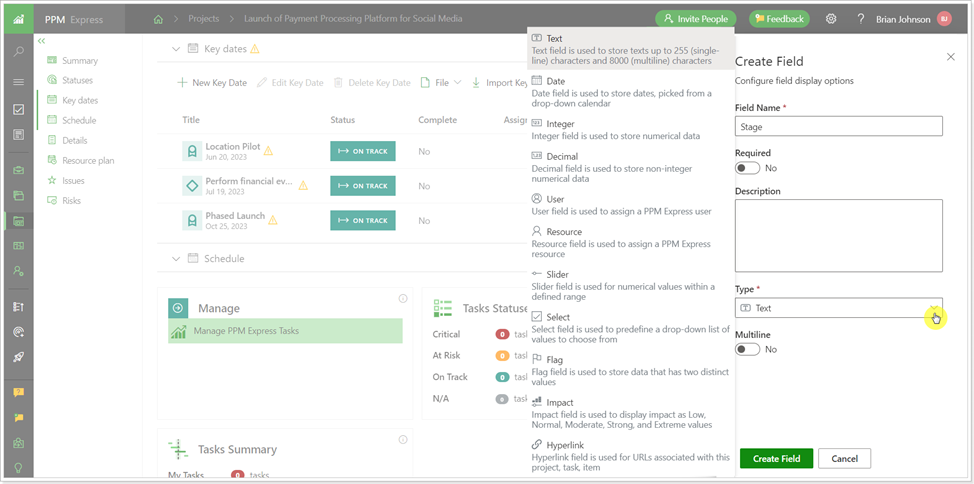The width and height of the screenshot is (974, 484).
Task: Click the lightbulb icon at rail bottom
Action: (19, 468)
